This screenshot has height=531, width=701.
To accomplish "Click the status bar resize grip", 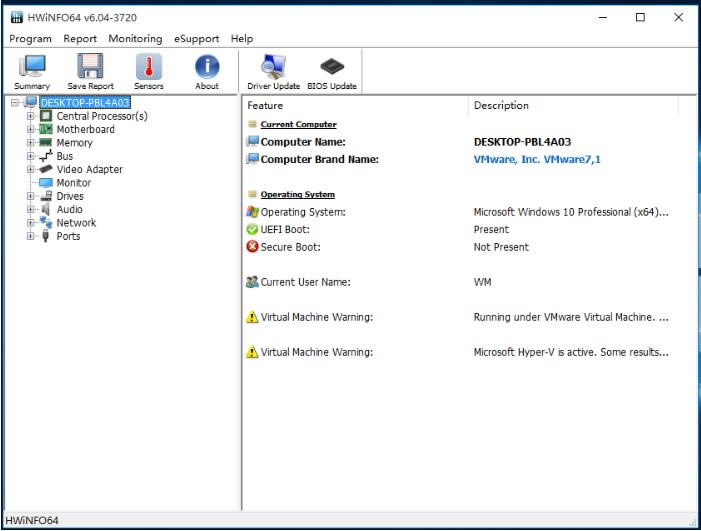I will pos(693,523).
